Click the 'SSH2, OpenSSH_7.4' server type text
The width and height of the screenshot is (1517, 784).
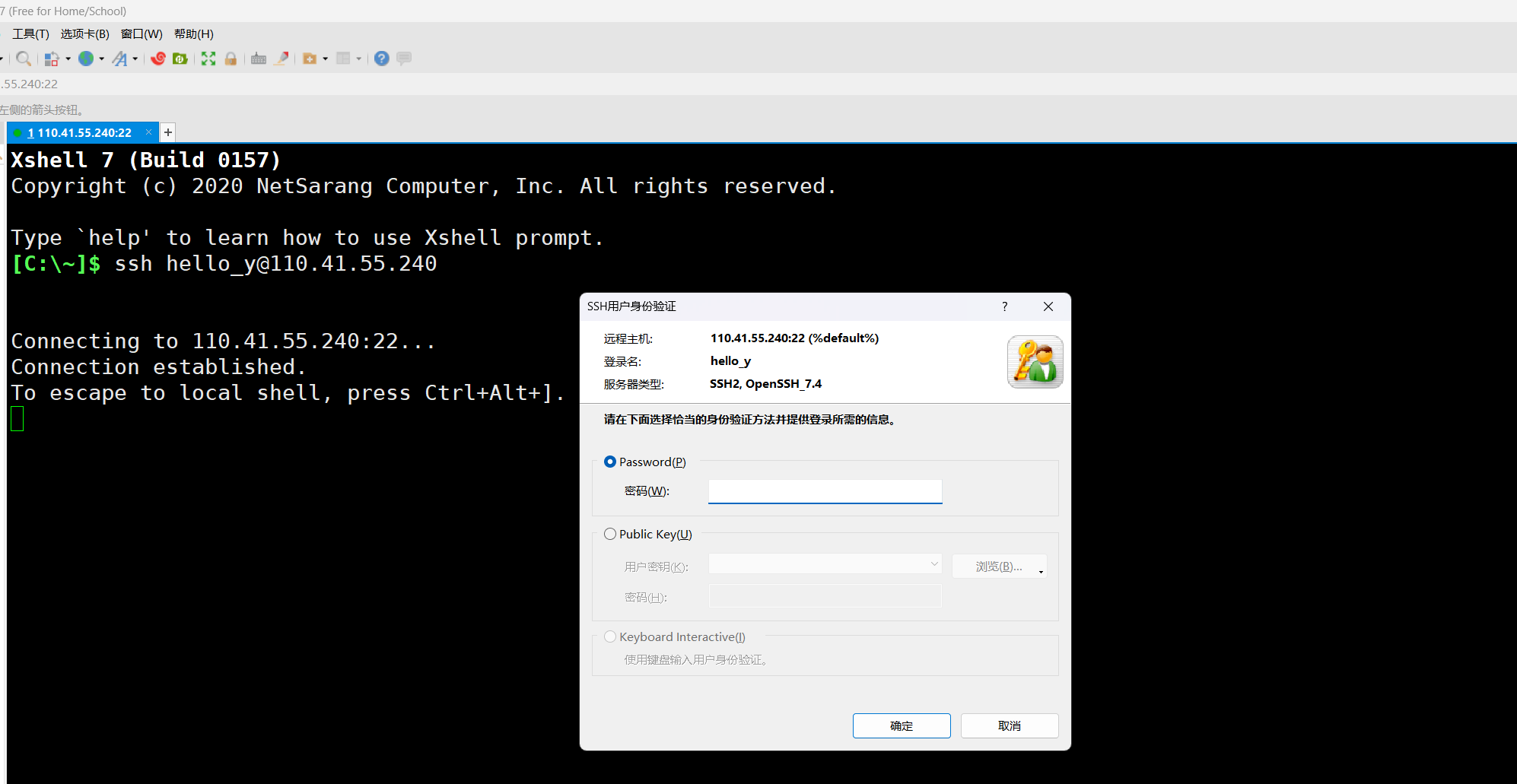point(765,384)
